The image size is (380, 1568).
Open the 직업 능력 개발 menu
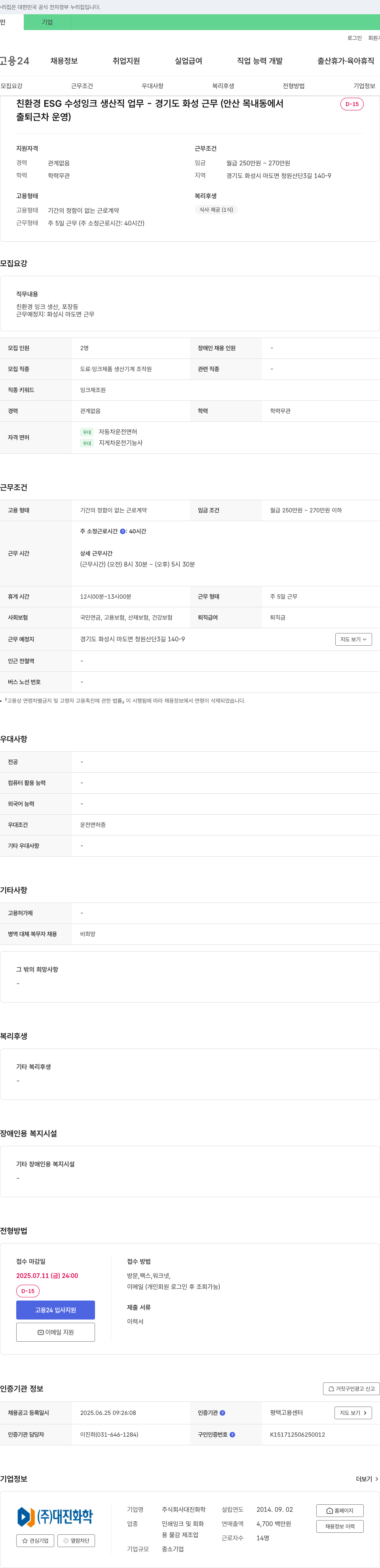pos(259,61)
